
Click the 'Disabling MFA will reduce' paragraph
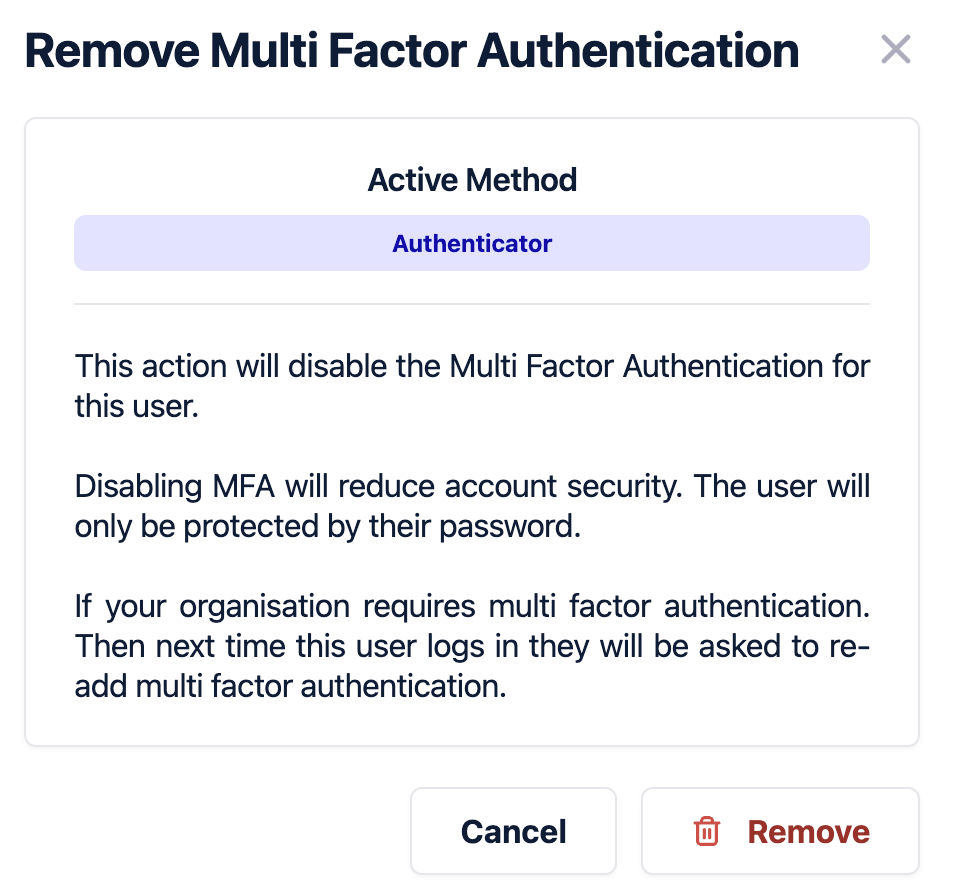click(472, 507)
